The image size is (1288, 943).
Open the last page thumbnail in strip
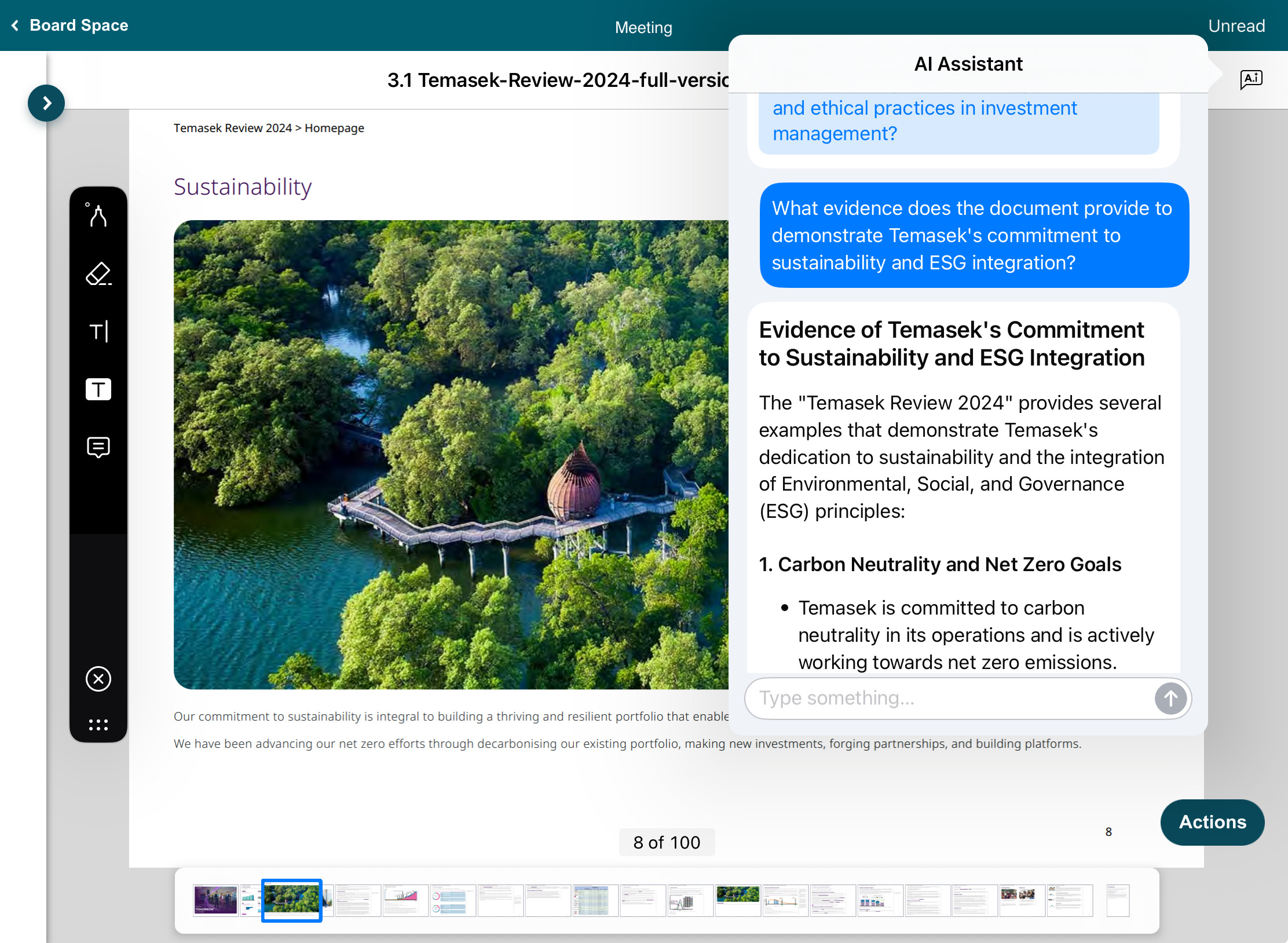pos(1117,900)
